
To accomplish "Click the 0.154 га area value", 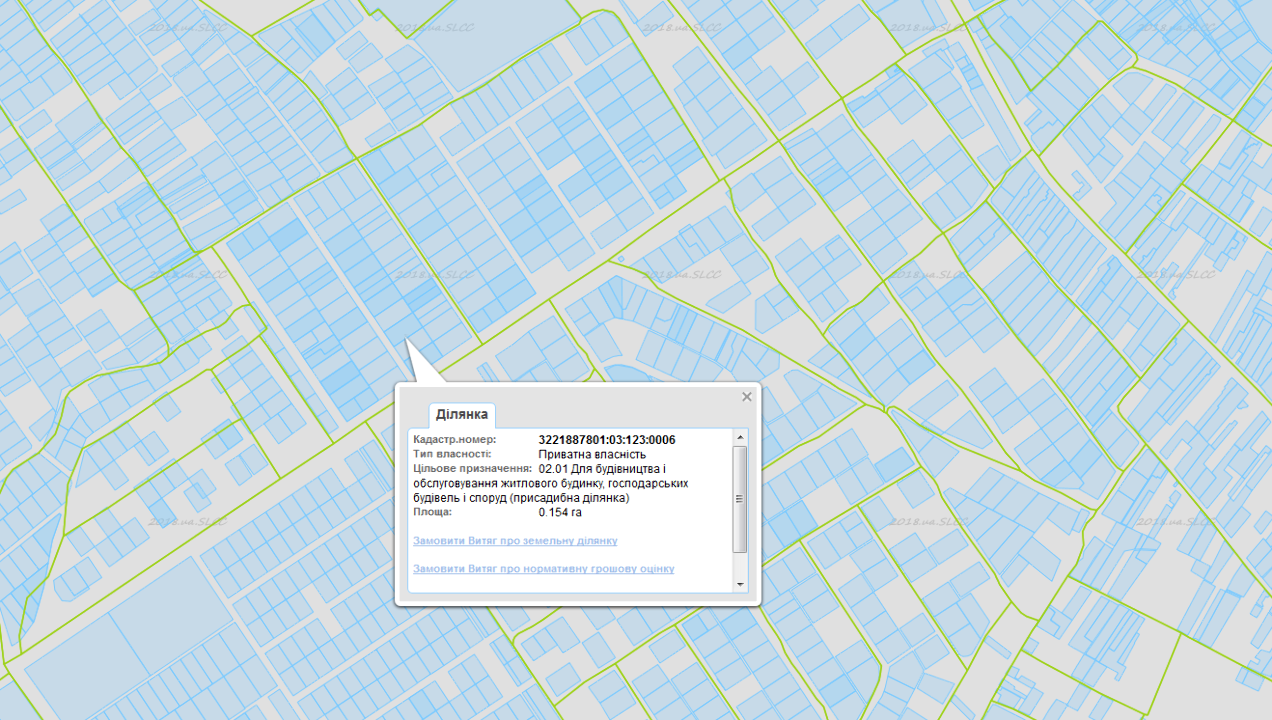I will [560, 512].
